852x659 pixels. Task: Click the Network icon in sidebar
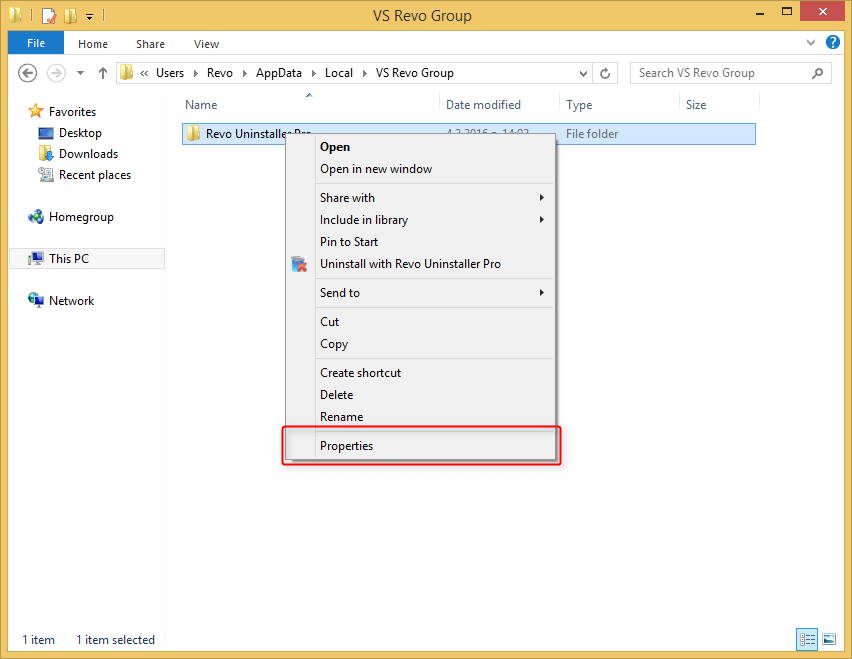coord(36,300)
